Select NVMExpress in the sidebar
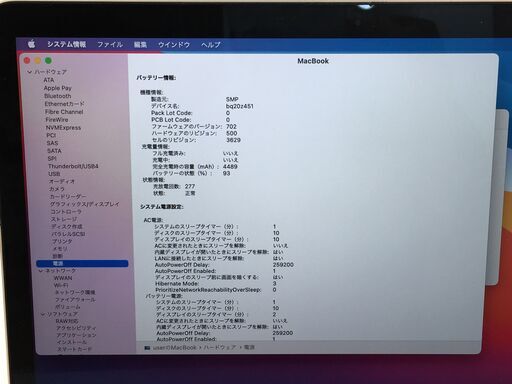 (x=63, y=128)
